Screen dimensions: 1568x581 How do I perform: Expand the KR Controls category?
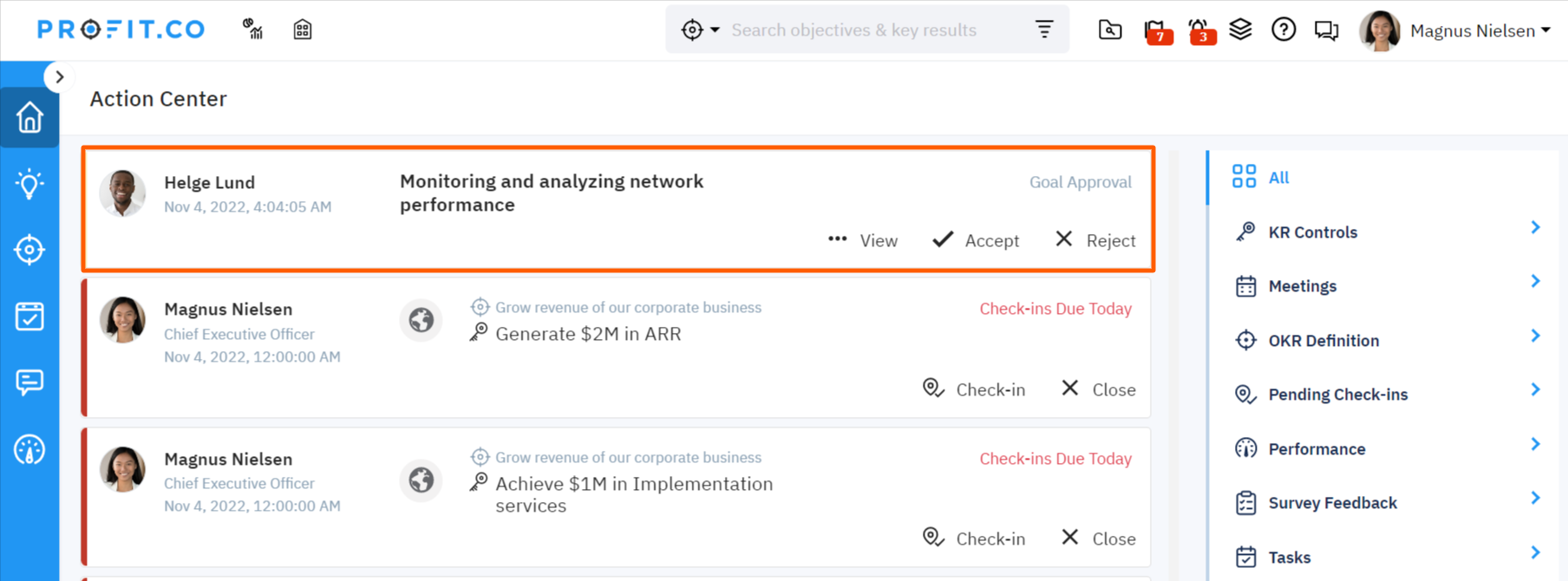(1386, 232)
